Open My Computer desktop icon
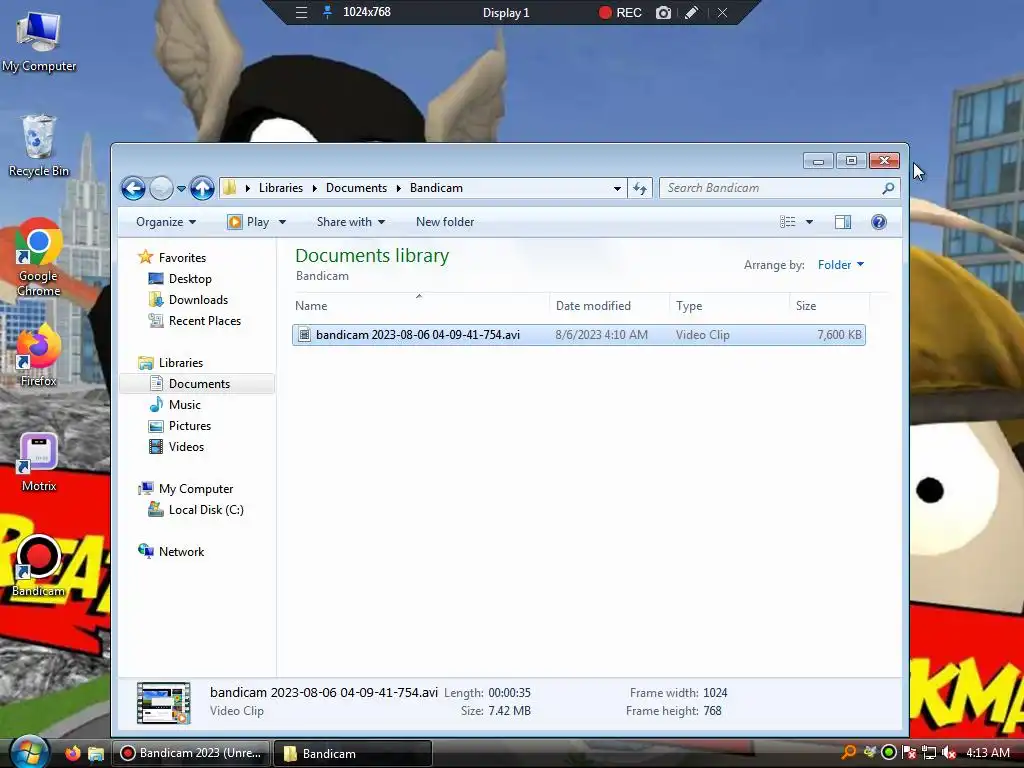This screenshot has width=1024, height=768. pos(39,41)
